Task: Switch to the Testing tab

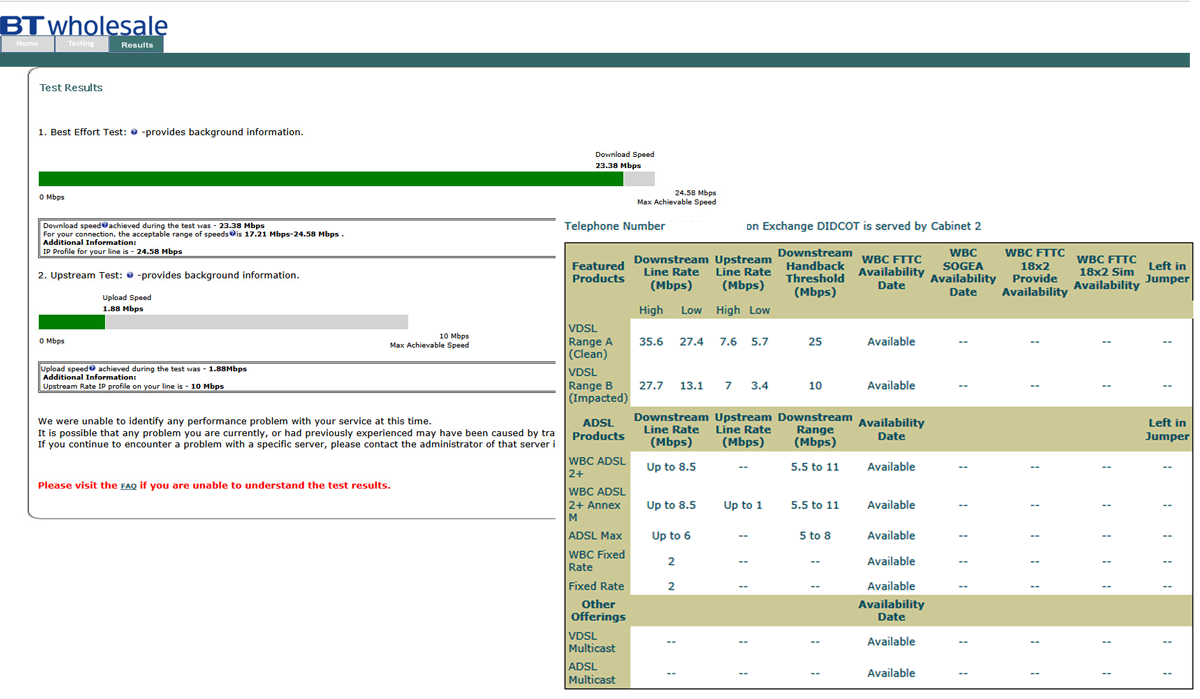Action: click(81, 44)
